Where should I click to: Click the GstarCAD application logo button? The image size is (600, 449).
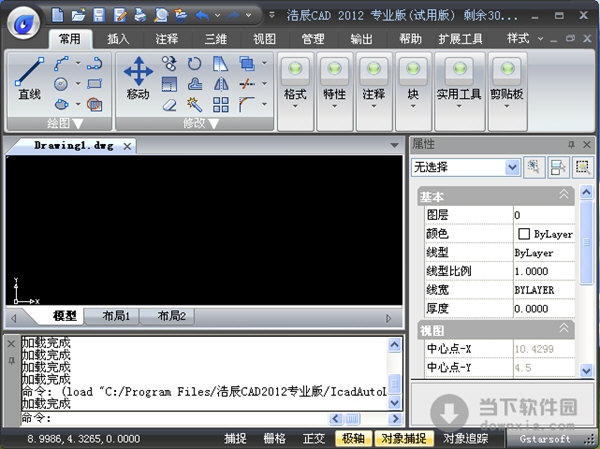24,23
